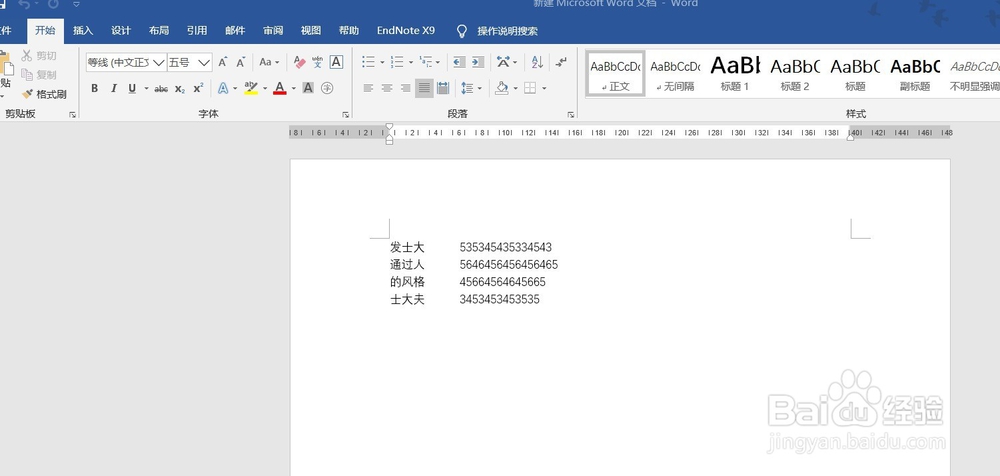Expand the Paragraph (段落) dialog launcher

[x=570, y=115]
